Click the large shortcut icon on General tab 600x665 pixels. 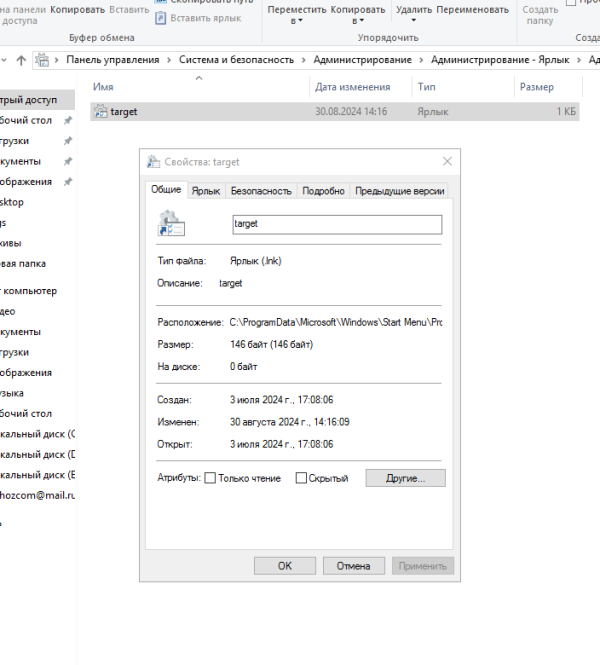171,224
